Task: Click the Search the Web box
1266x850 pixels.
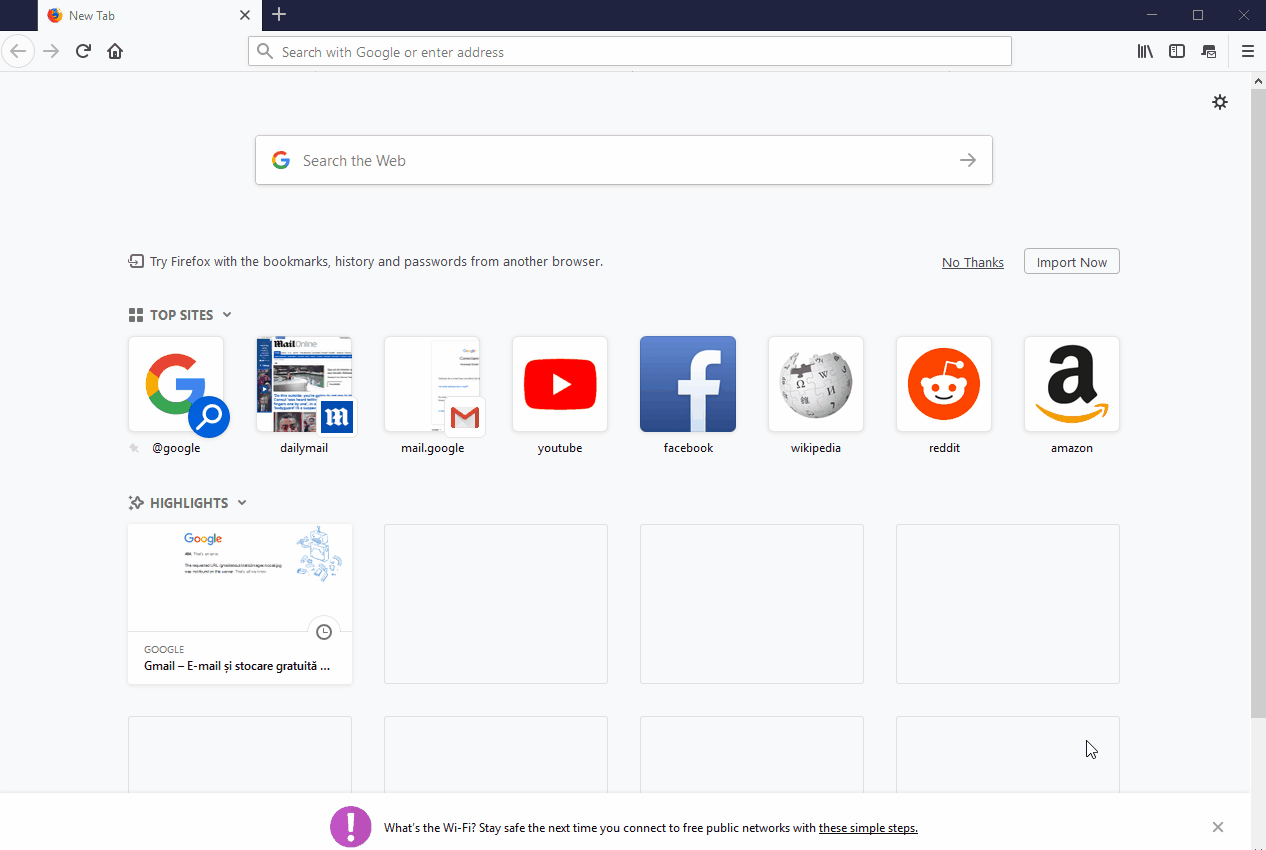Action: 624,160
